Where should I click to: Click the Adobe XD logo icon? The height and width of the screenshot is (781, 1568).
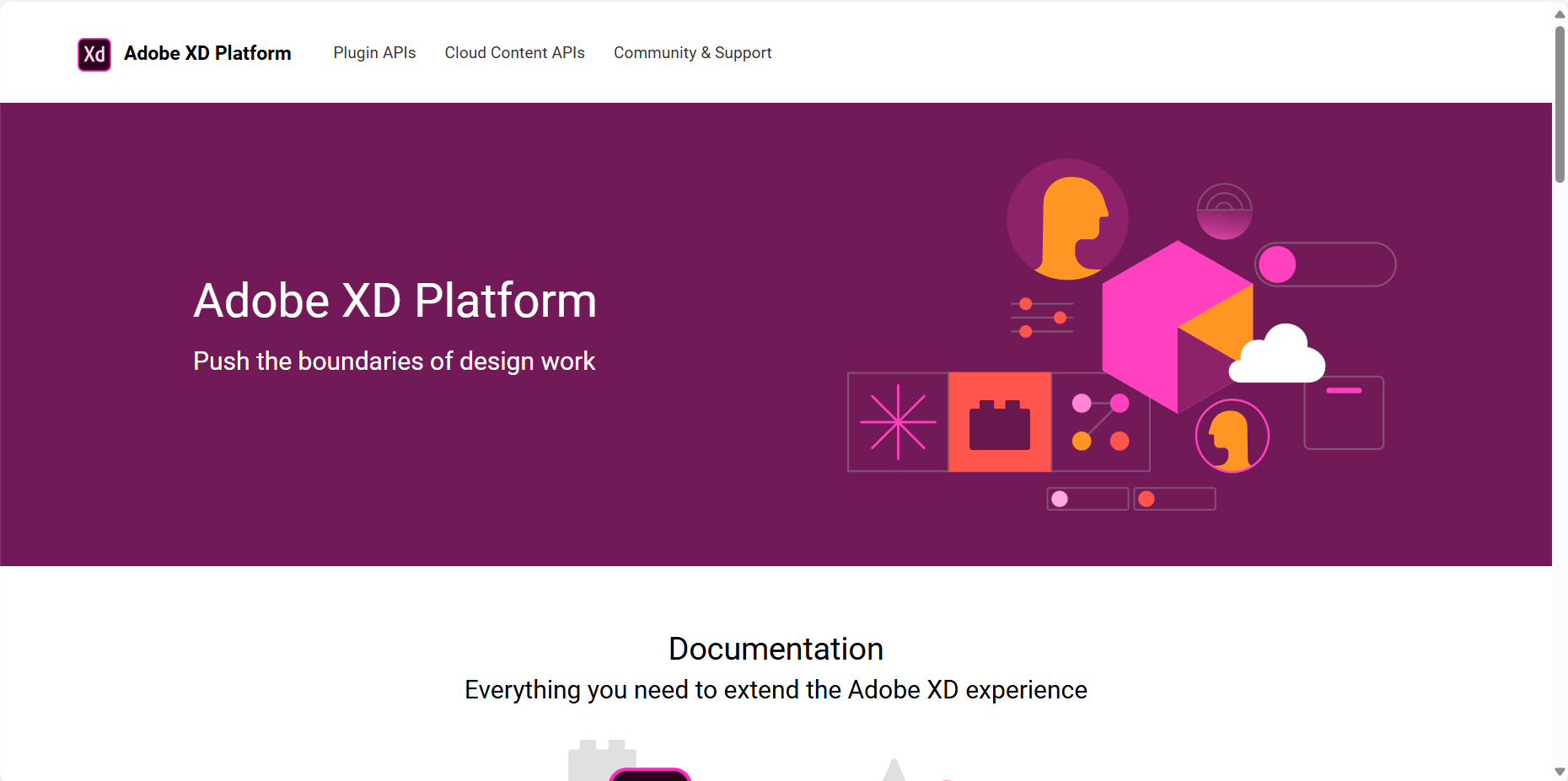94,55
